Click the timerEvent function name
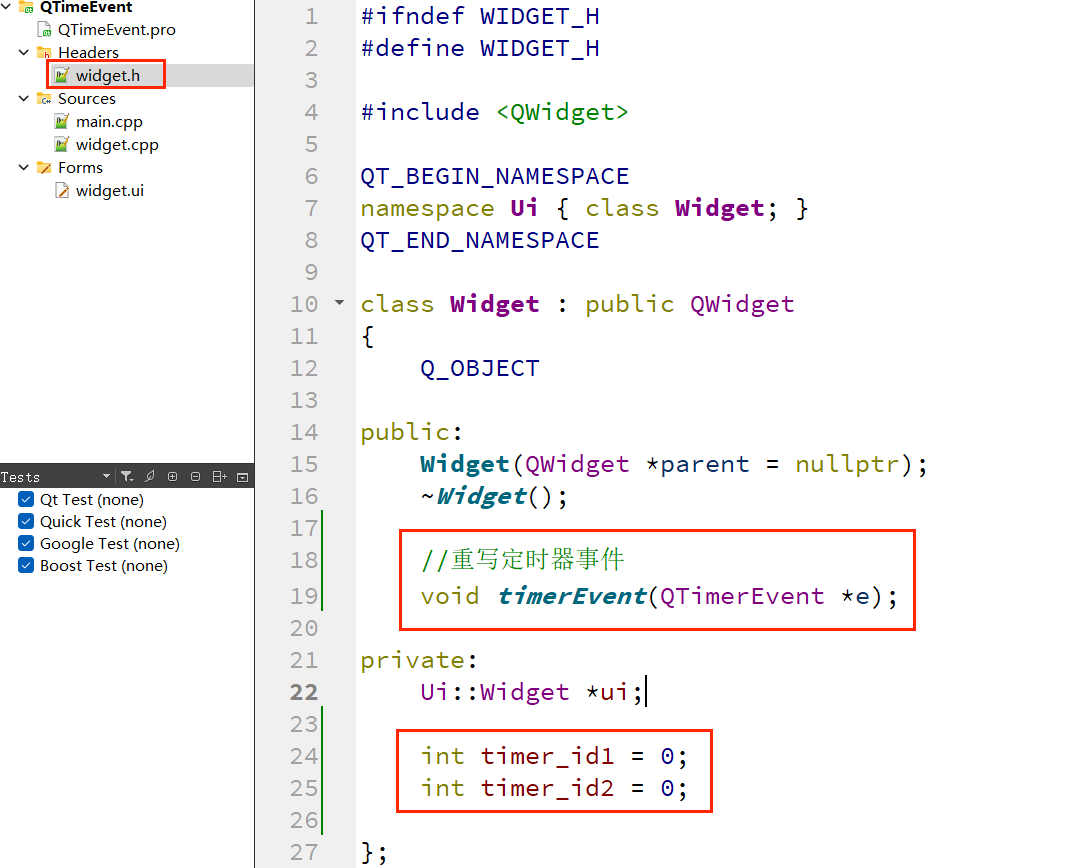The image size is (1069, 868). (571, 596)
